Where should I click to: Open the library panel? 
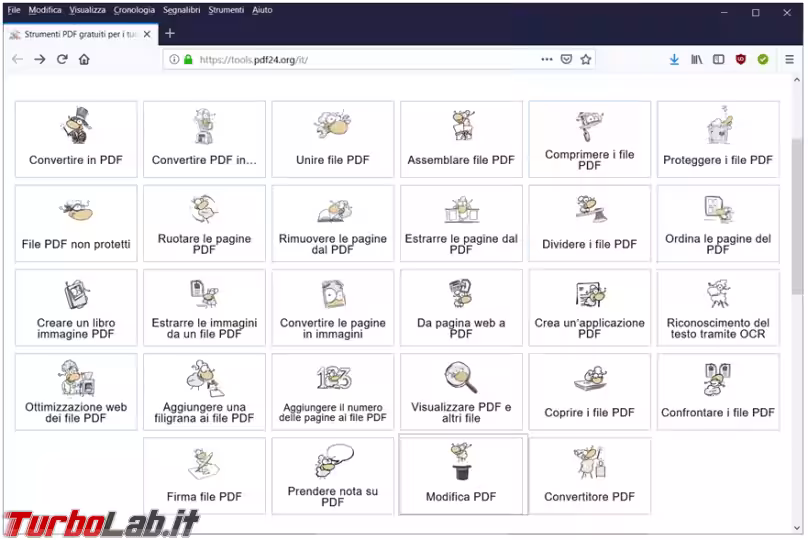696,59
